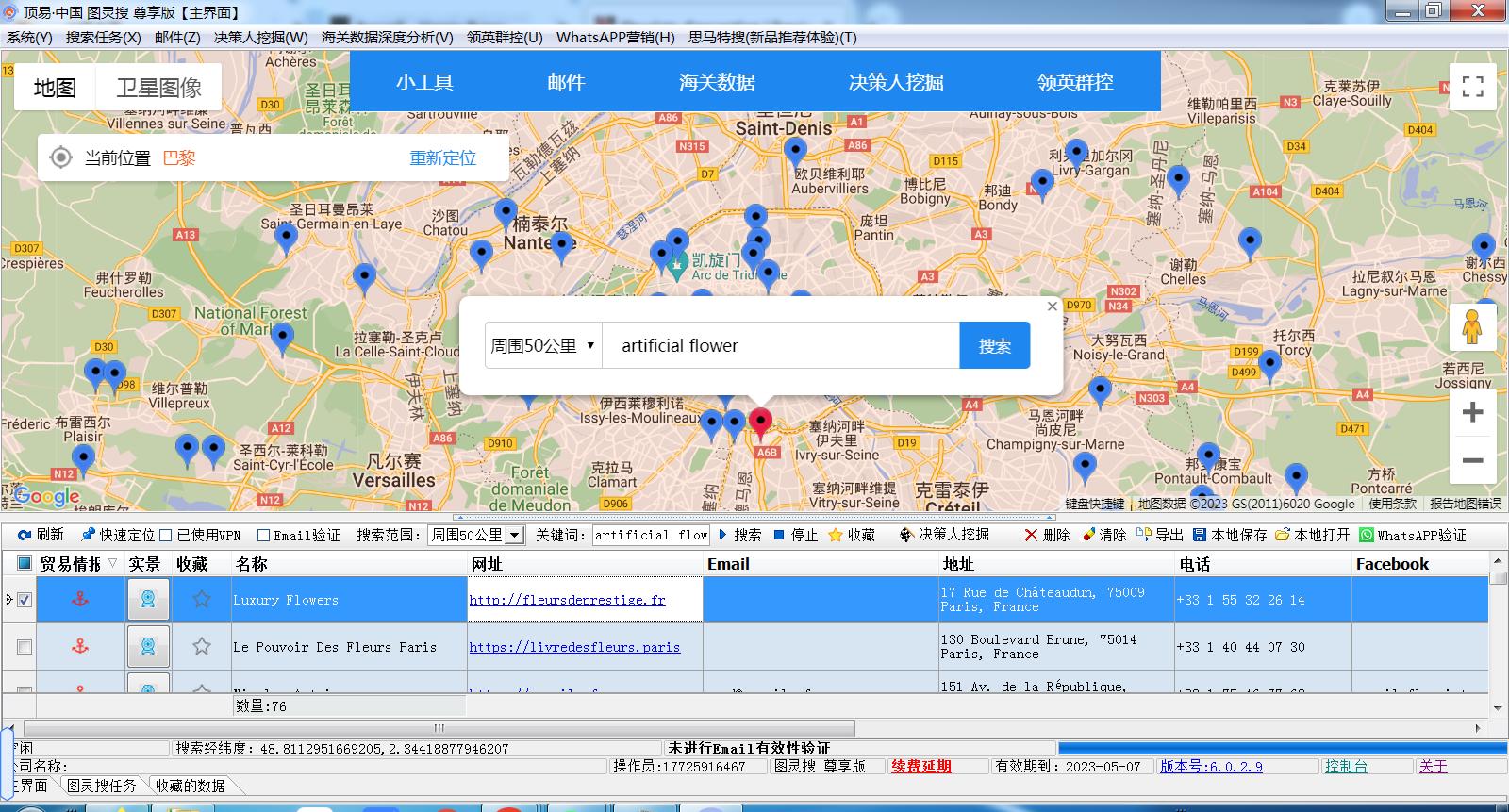This screenshot has height=812, width=1509.
Task: Click the quick locate (快速定位) pin icon
Action: click(89, 535)
